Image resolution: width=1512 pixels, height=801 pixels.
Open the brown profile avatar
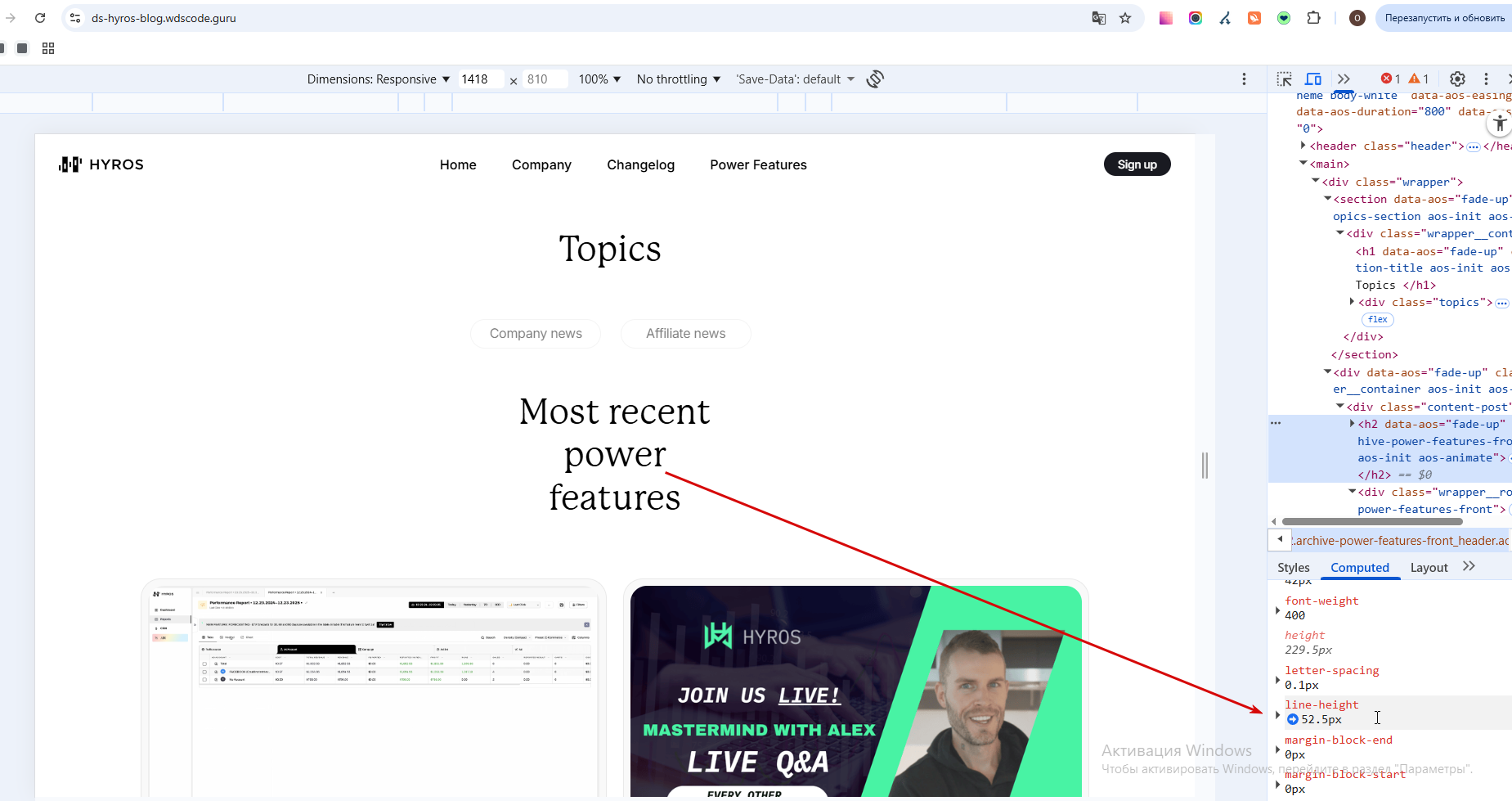pyautogui.click(x=1357, y=17)
